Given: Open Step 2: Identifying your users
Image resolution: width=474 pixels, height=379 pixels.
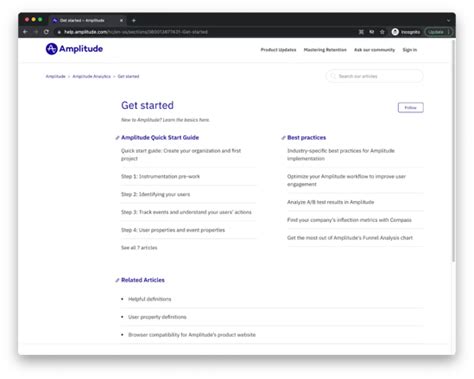Looking at the screenshot, I should point(155,194).
